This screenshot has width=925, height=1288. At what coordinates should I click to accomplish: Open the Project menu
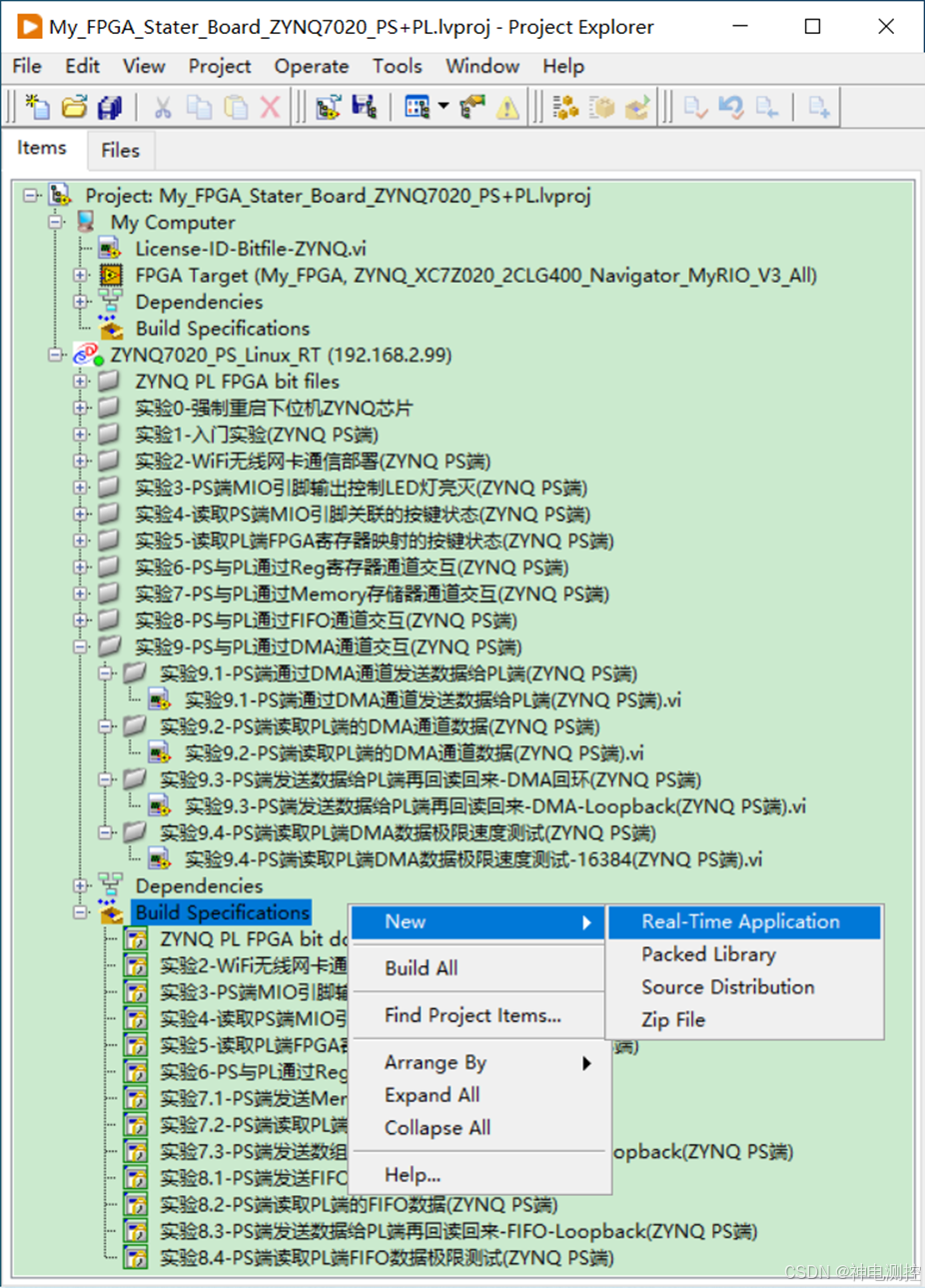click(220, 66)
